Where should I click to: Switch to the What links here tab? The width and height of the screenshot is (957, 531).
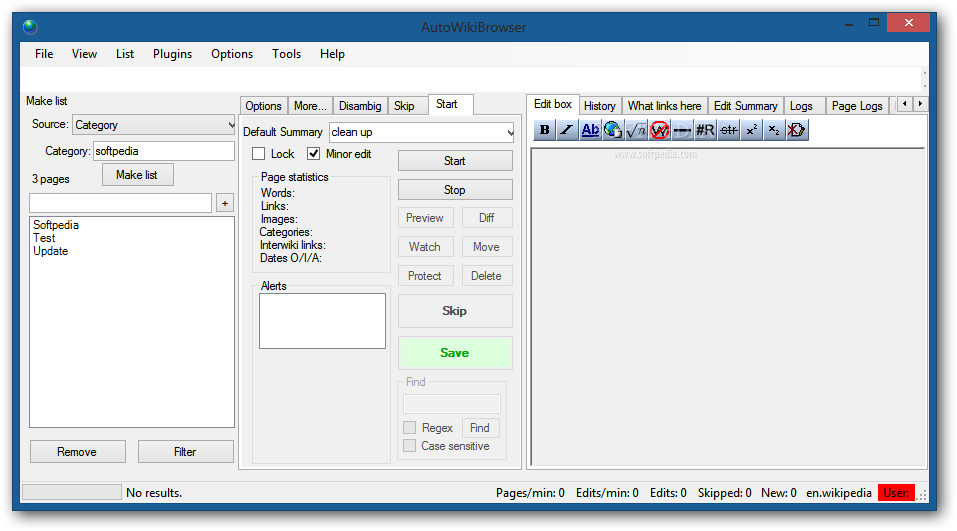[665, 106]
